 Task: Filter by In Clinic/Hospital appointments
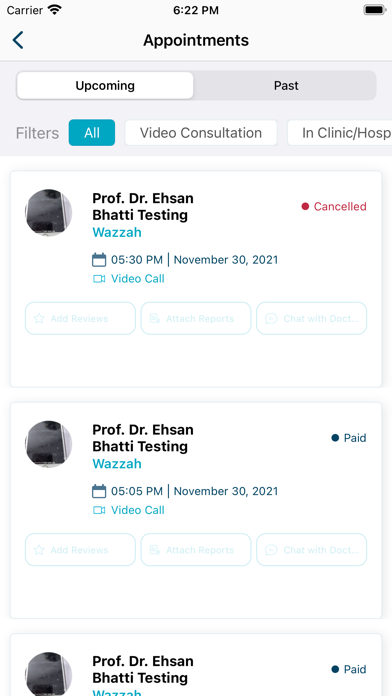tap(340, 133)
